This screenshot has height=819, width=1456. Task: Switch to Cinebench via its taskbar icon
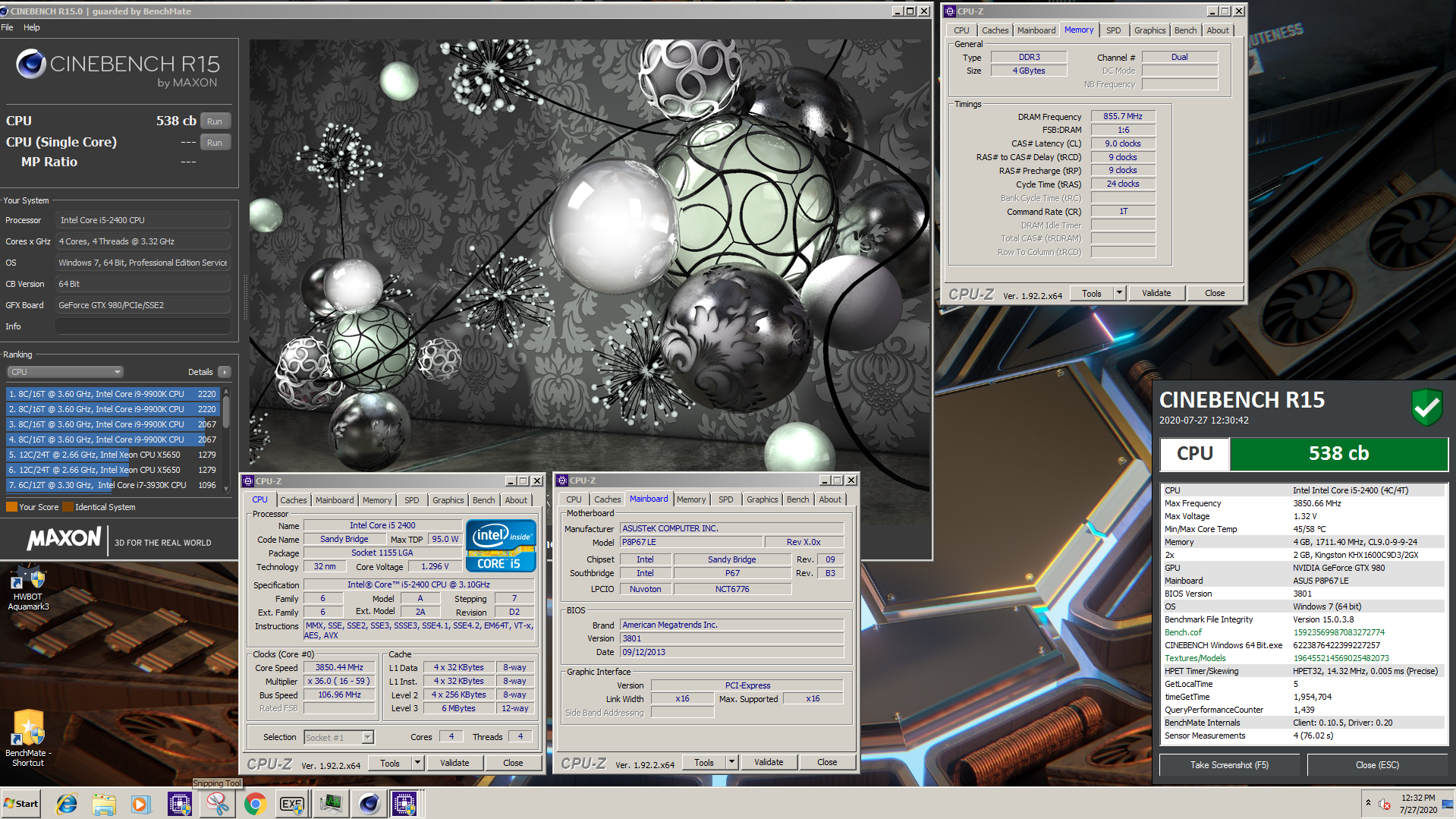(369, 803)
